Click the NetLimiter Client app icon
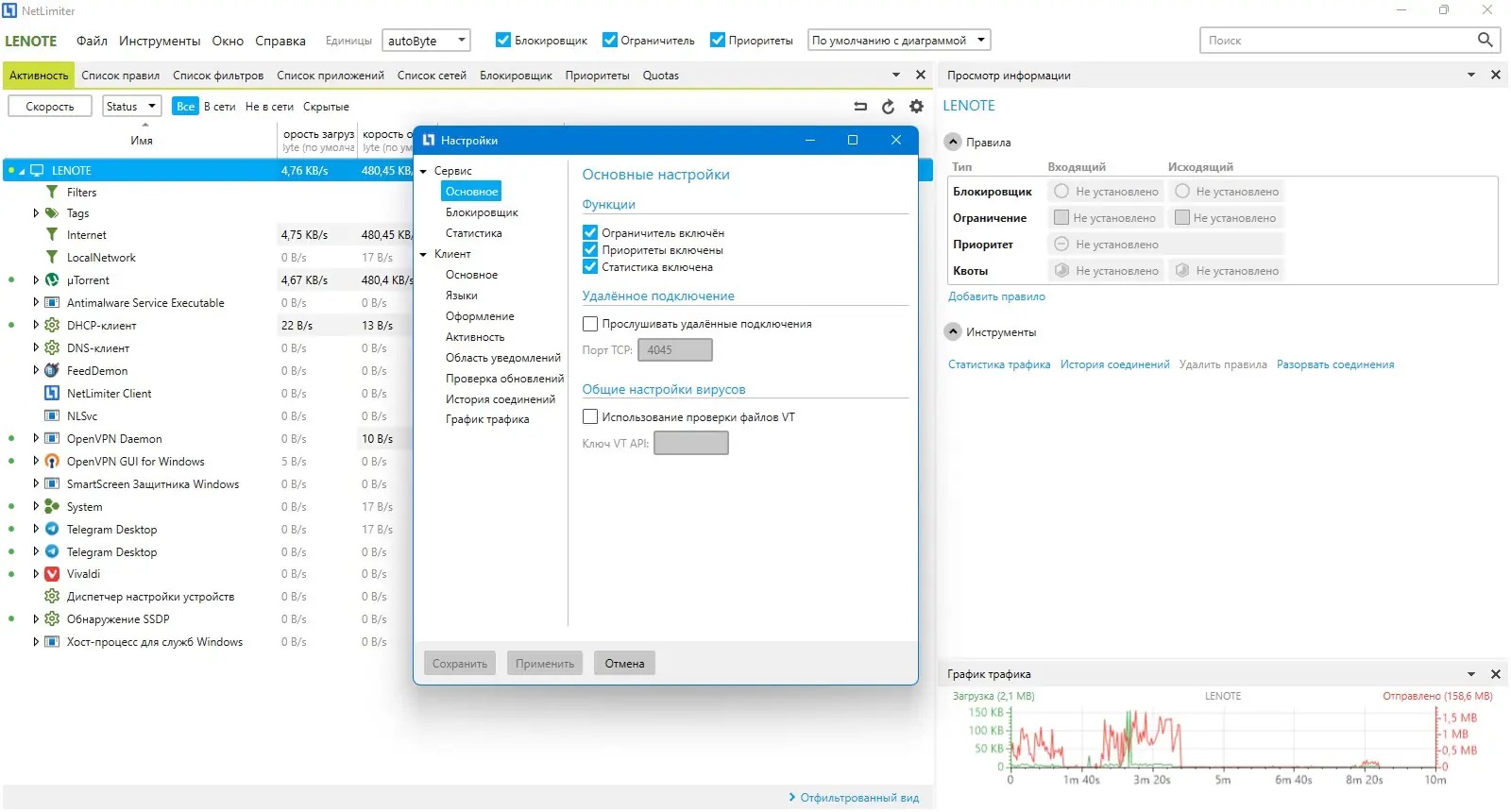 (52, 394)
